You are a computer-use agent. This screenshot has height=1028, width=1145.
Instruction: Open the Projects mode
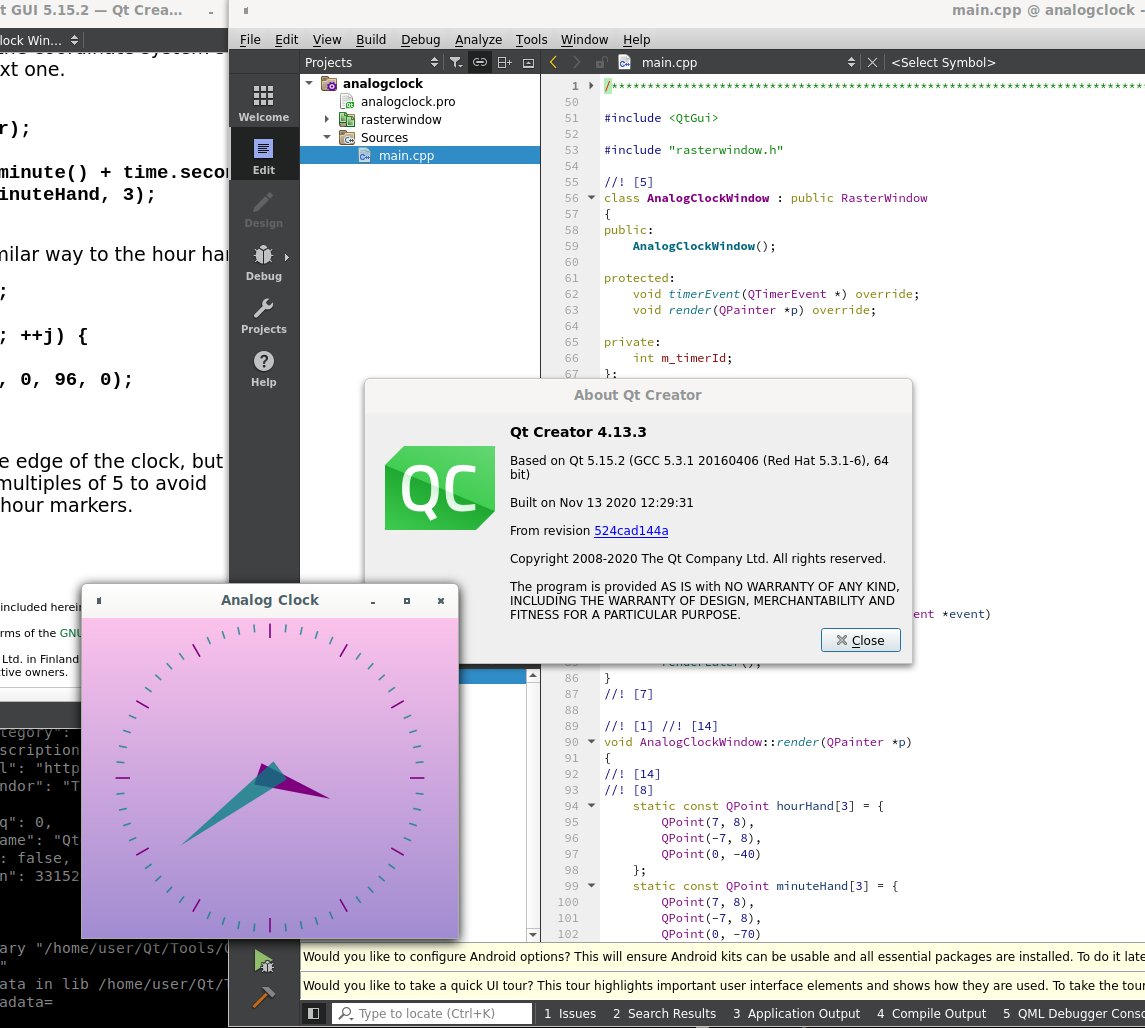264,316
